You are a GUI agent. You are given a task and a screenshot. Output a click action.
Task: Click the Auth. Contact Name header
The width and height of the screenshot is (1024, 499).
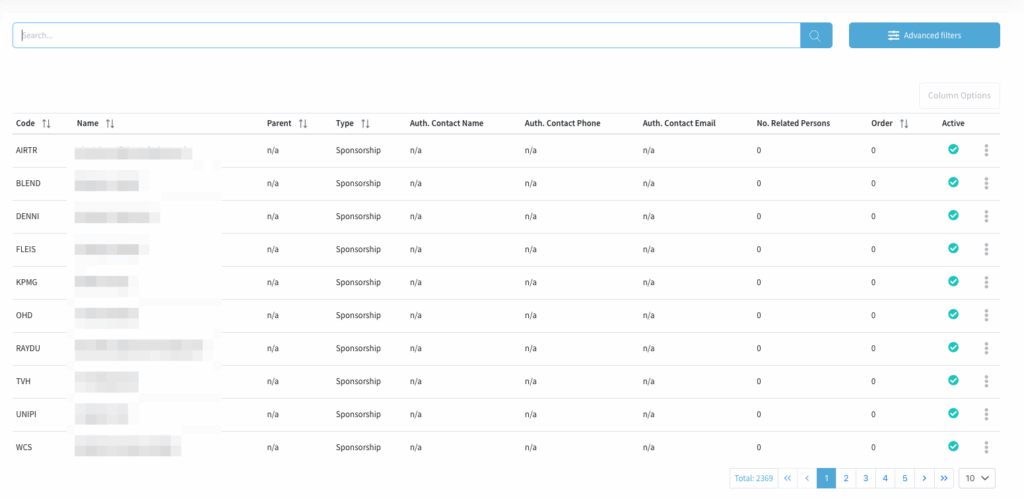(x=447, y=123)
